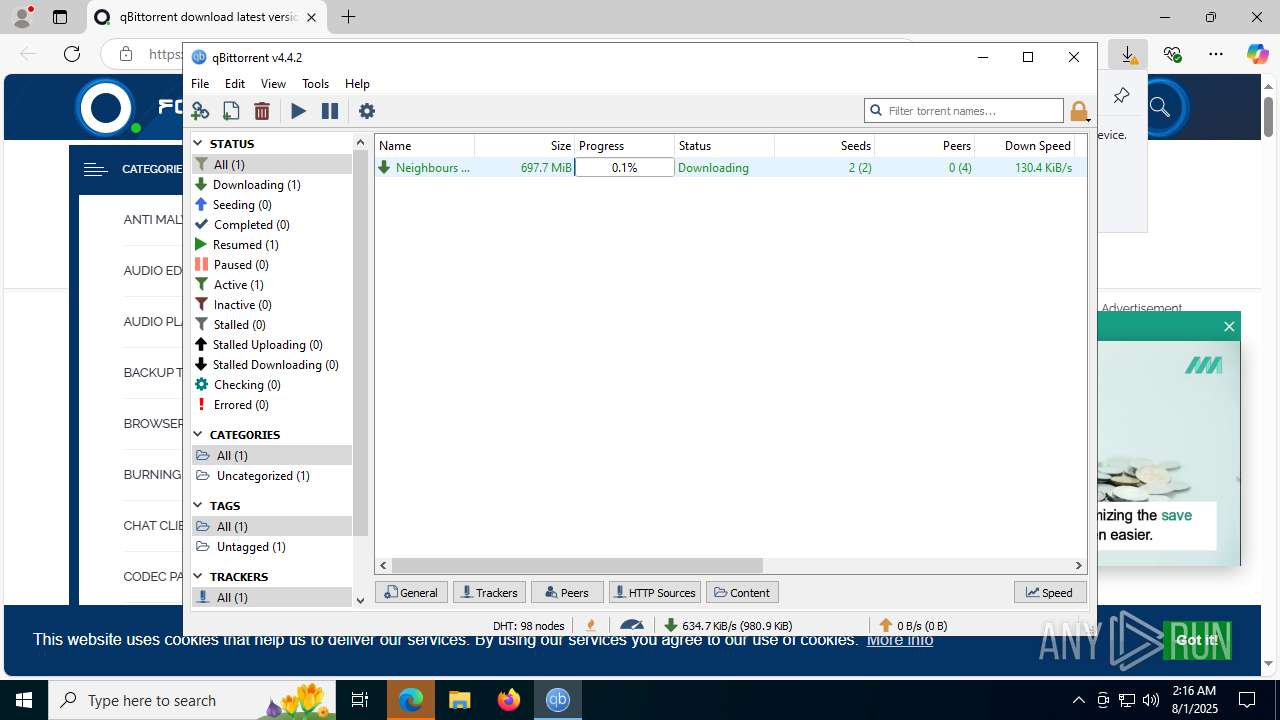The width and height of the screenshot is (1280, 720).
Task: Close the advertisement with X
Action: [x=1229, y=326]
